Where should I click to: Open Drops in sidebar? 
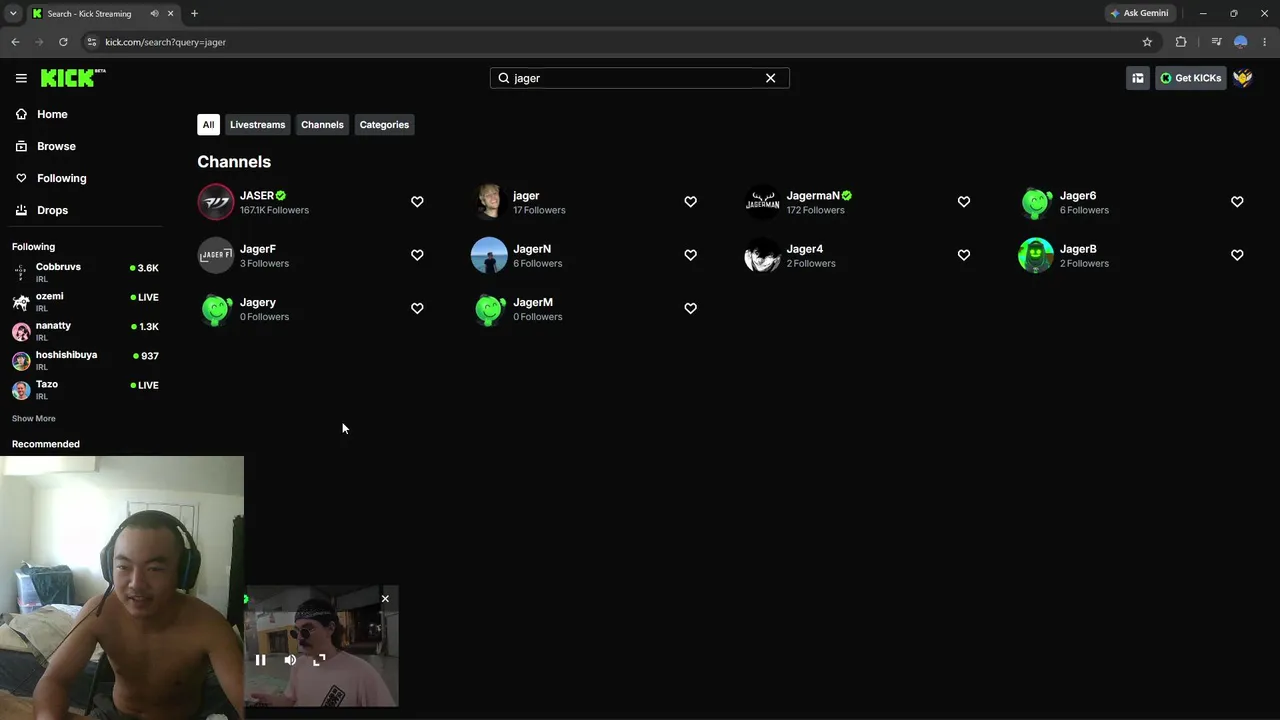click(42, 210)
